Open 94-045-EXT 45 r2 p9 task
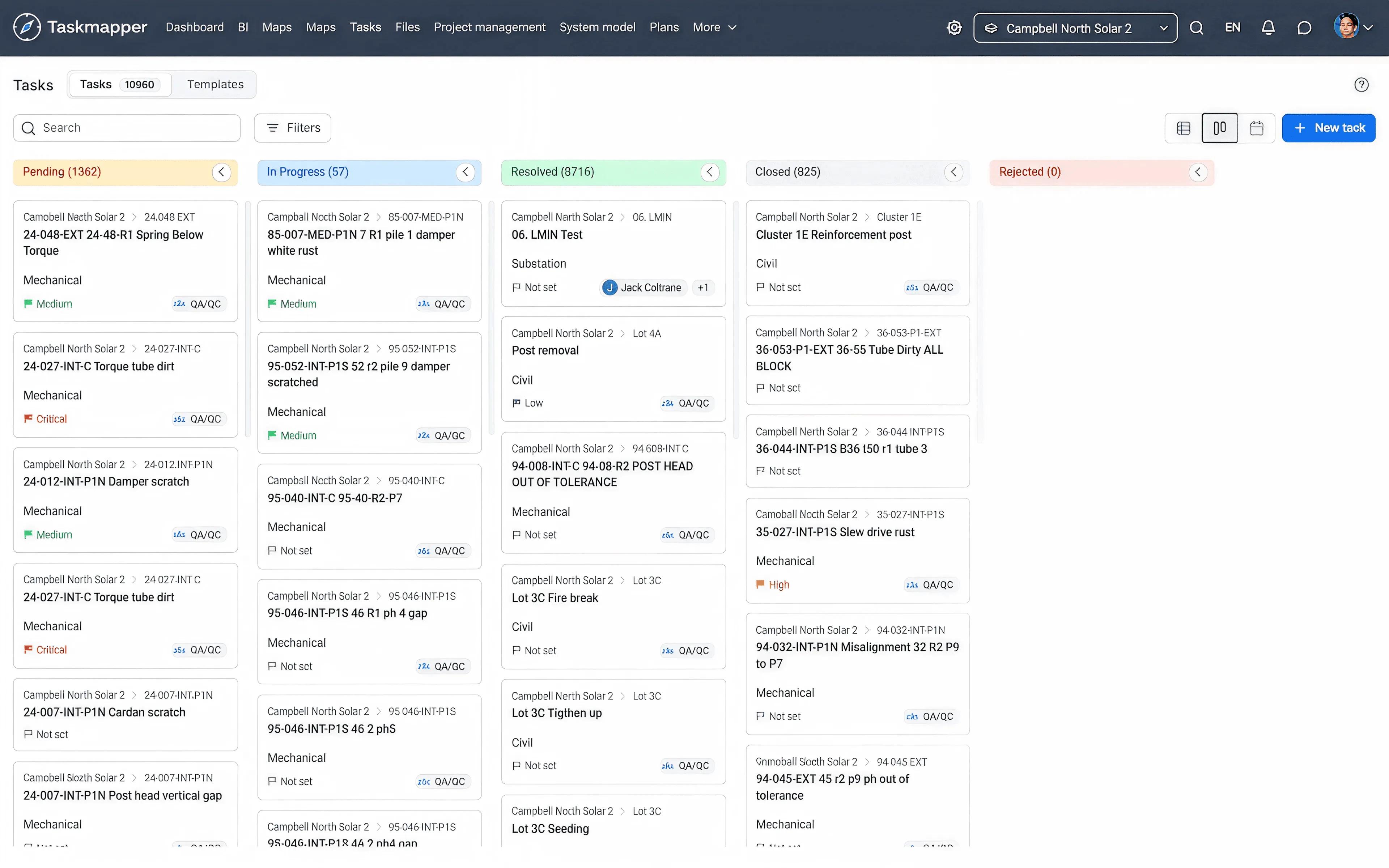The height and width of the screenshot is (868, 1389). pyautogui.click(x=832, y=787)
